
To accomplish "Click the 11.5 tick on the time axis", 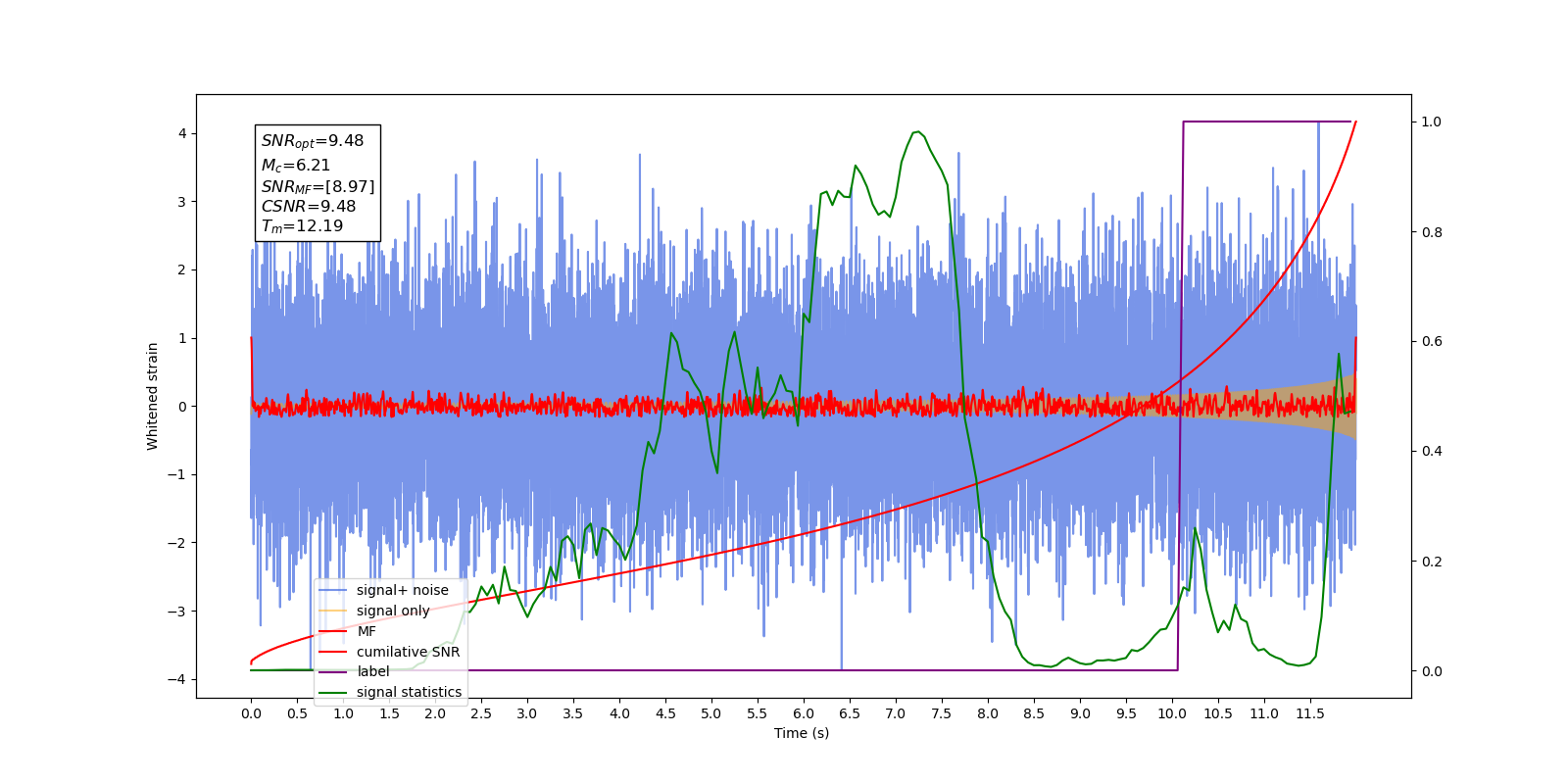I will pyautogui.click(x=1310, y=713).
